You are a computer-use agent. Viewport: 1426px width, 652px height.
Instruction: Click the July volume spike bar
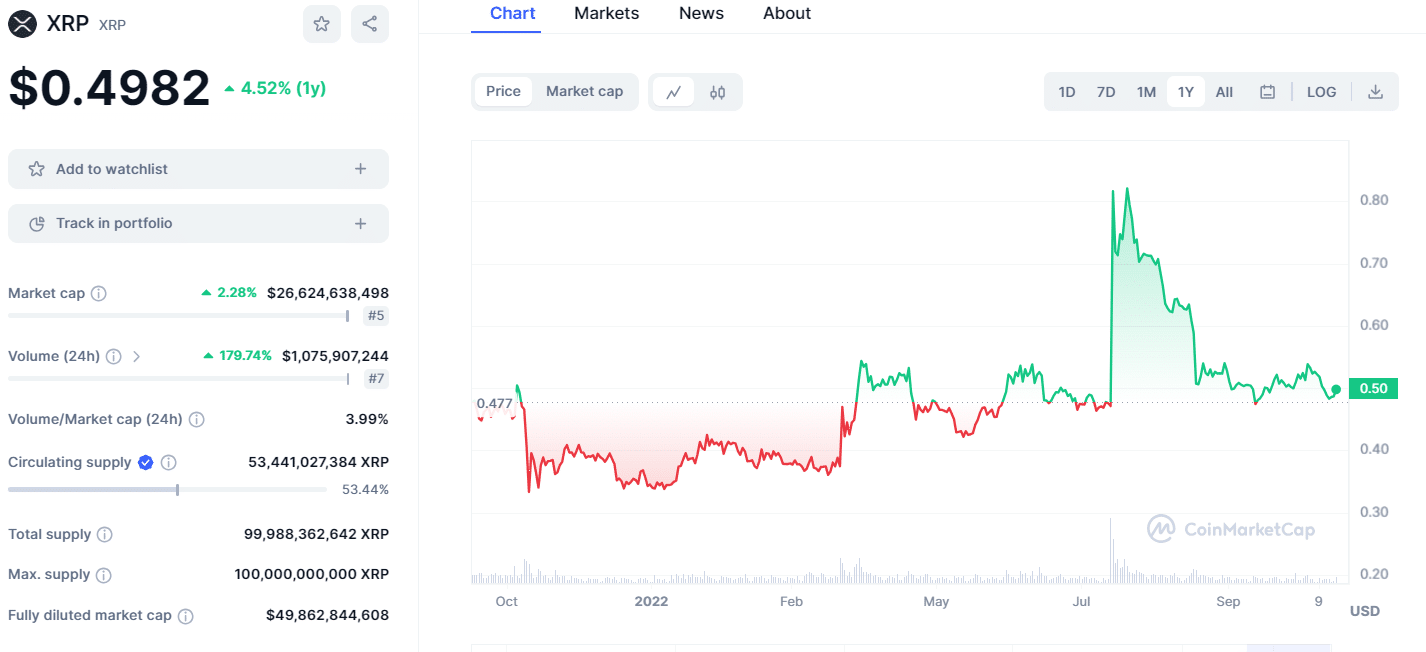[1110, 550]
